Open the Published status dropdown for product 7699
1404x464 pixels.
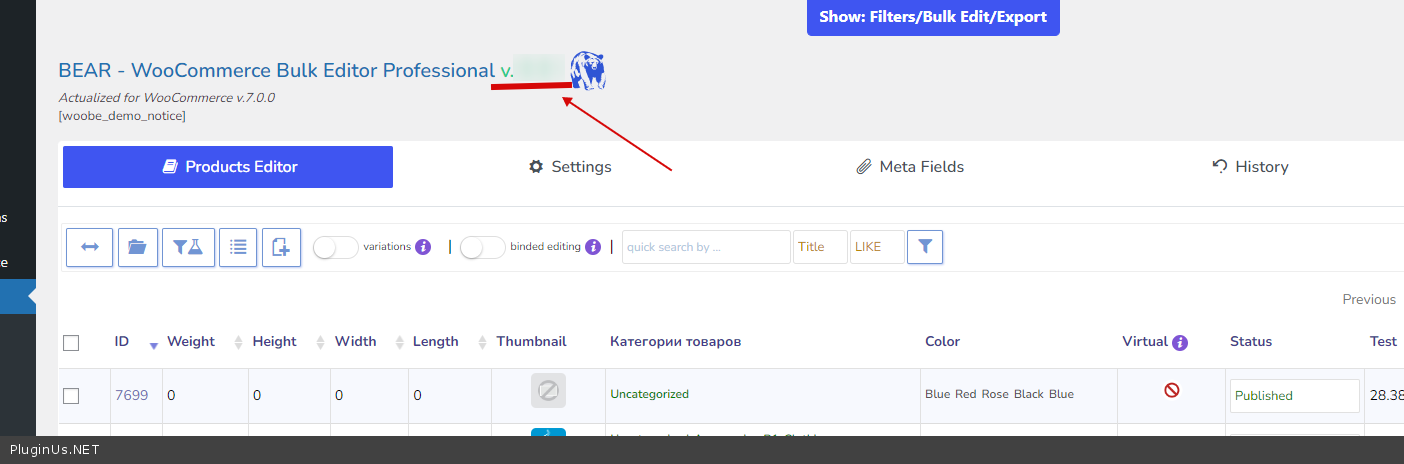click(1294, 396)
